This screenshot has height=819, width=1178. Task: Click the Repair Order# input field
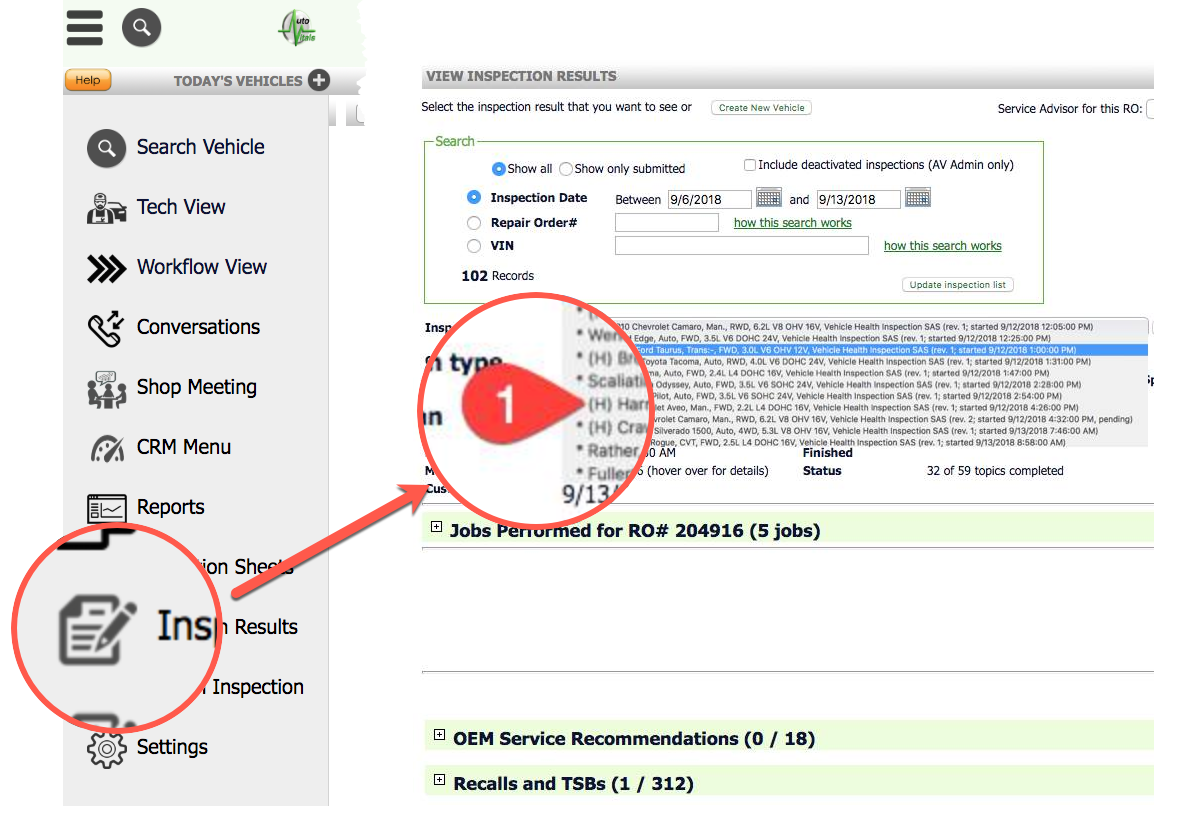tap(666, 223)
